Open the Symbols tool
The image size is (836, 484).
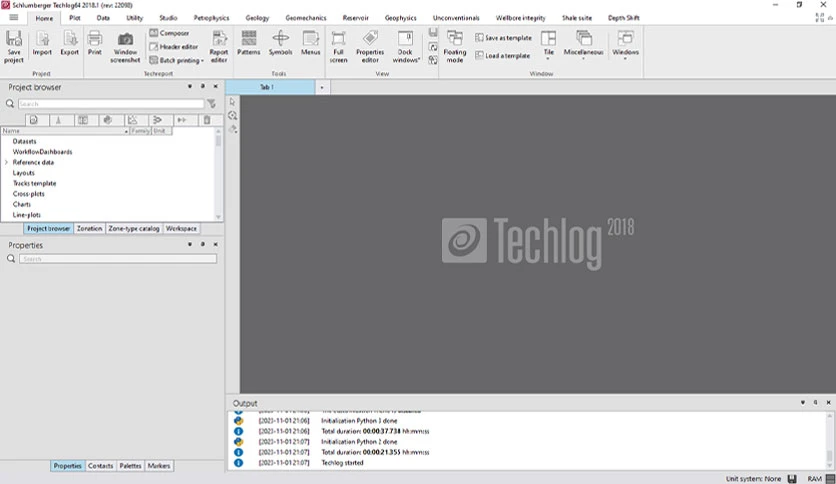[280, 43]
